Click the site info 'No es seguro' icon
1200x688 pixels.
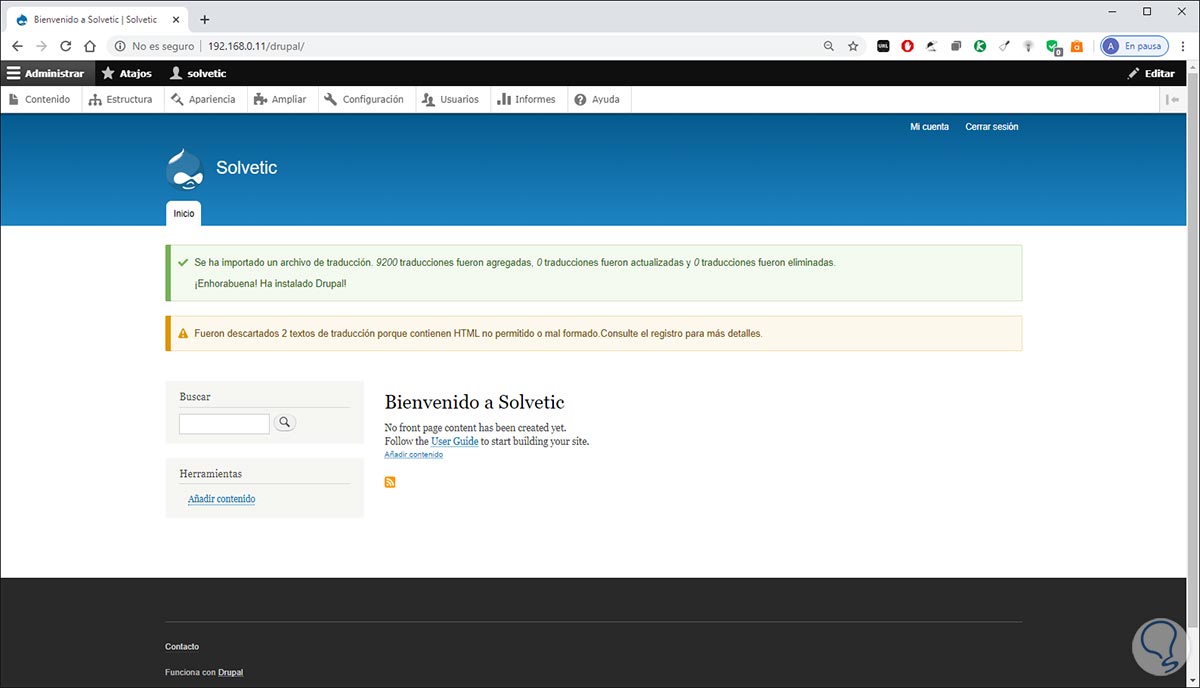coord(120,46)
